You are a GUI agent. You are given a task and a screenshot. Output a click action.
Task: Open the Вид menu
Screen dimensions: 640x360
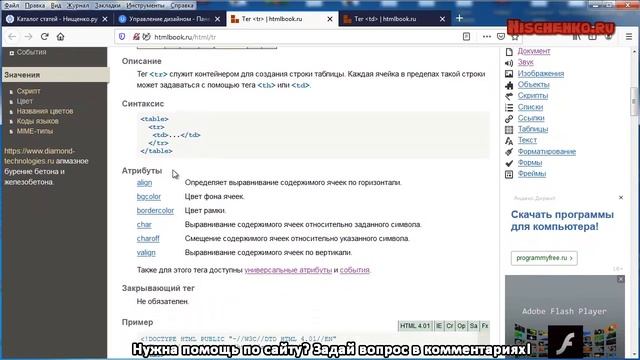(x=56, y=5)
